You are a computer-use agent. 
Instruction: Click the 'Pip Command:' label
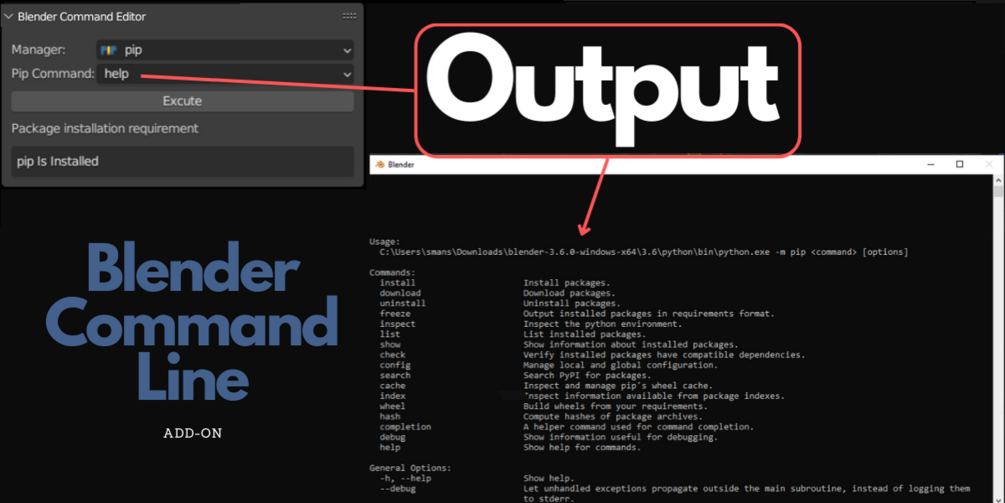click(x=53, y=74)
